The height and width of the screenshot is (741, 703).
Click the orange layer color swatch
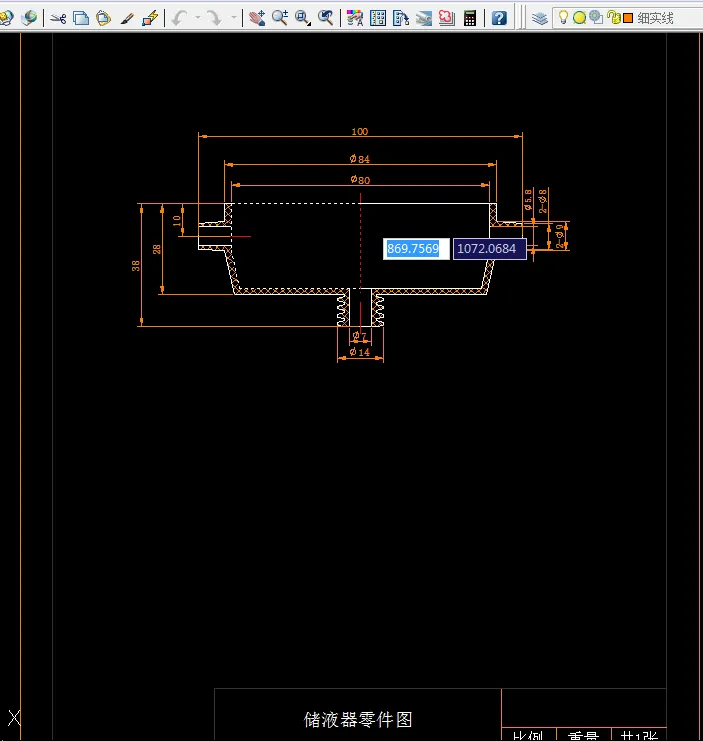(628, 18)
